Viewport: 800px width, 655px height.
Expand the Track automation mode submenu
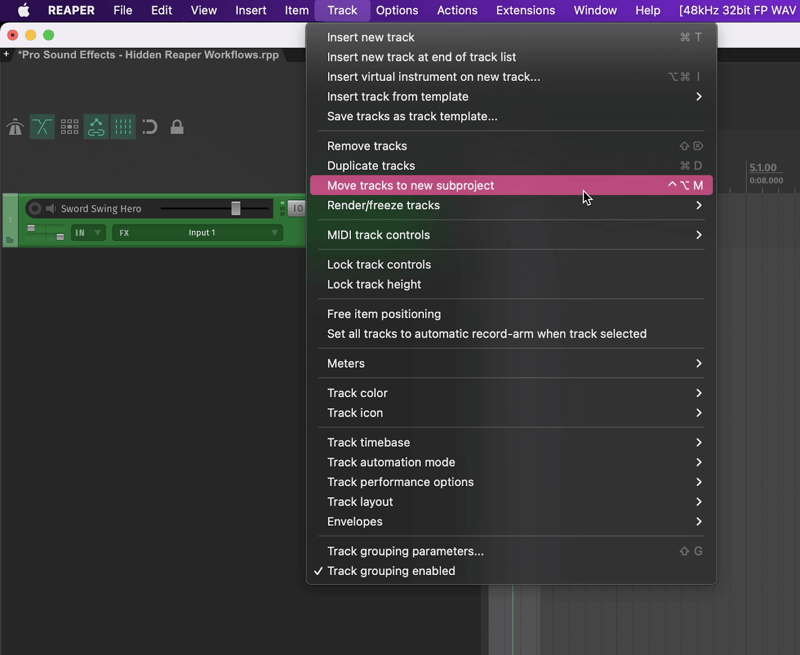click(x=511, y=462)
